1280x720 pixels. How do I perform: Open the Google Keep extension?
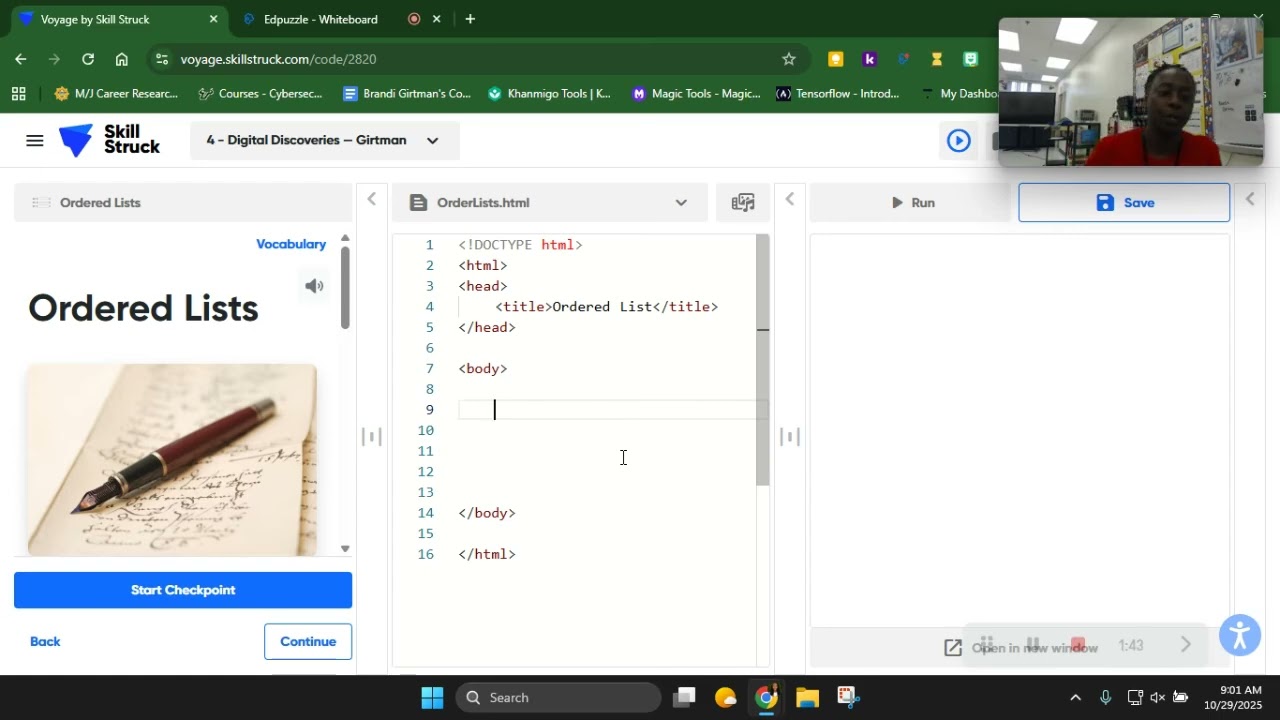[835, 59]
